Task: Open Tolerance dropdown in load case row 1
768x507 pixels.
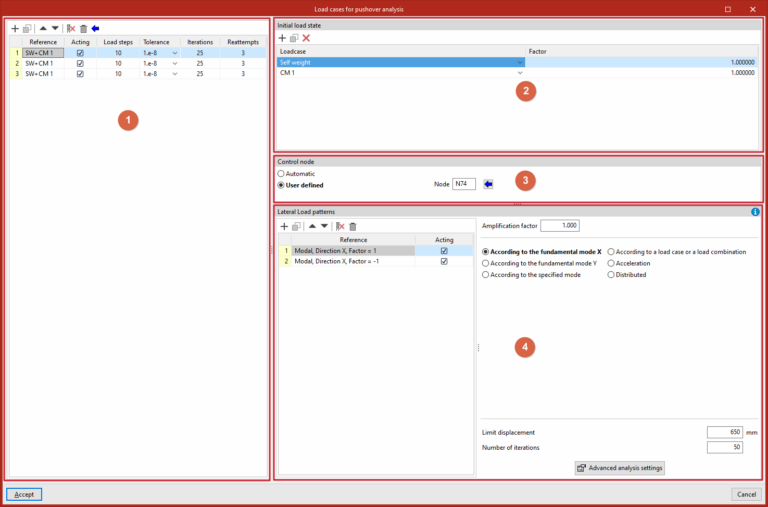Action: [x=175, y=53]
